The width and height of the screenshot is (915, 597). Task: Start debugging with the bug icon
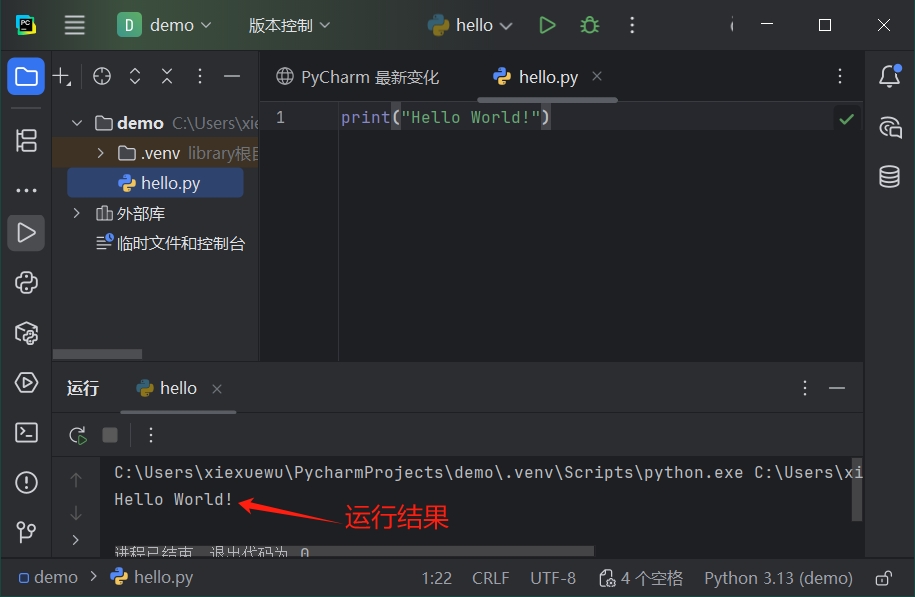(x=589, y=25)
